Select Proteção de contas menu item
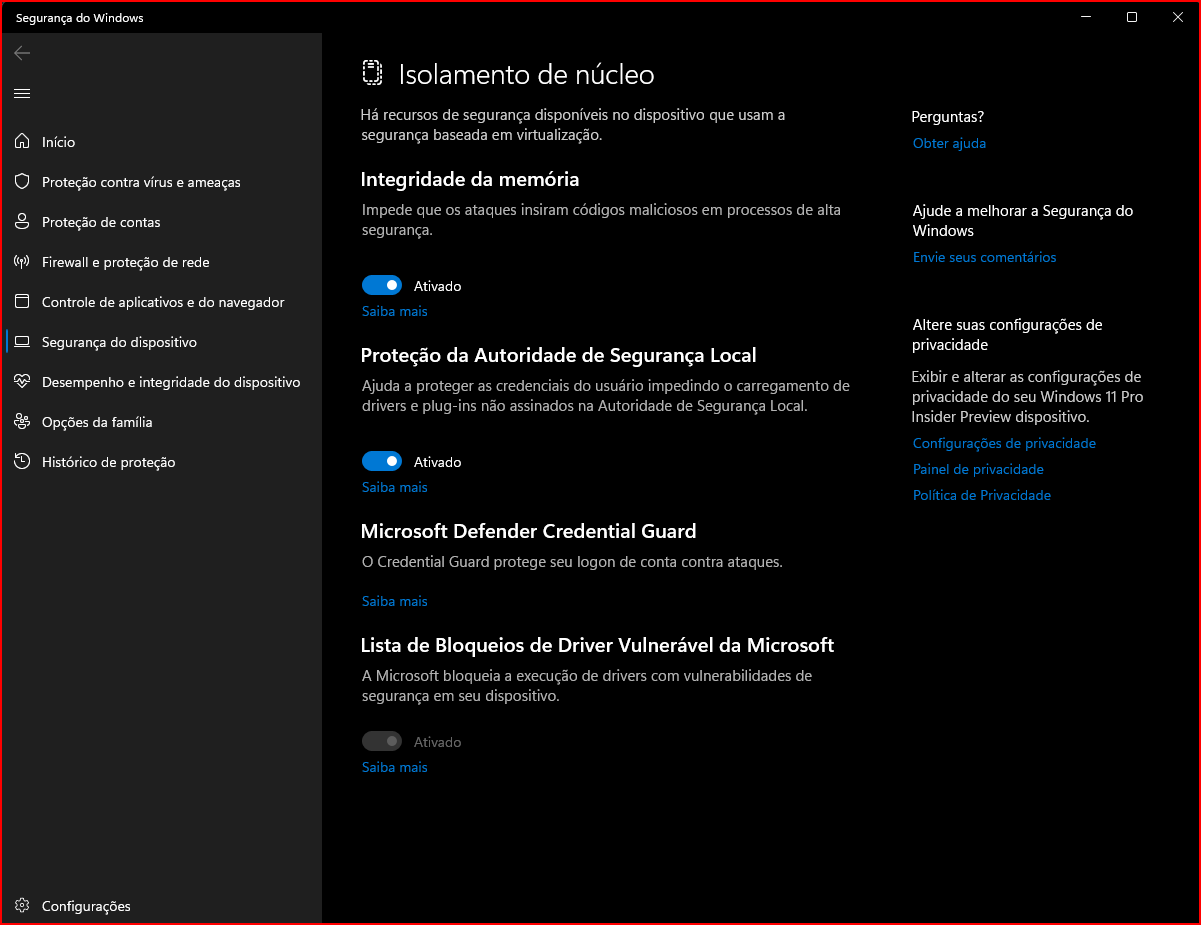Screen dimensions: 1201x925 (161, 222)
